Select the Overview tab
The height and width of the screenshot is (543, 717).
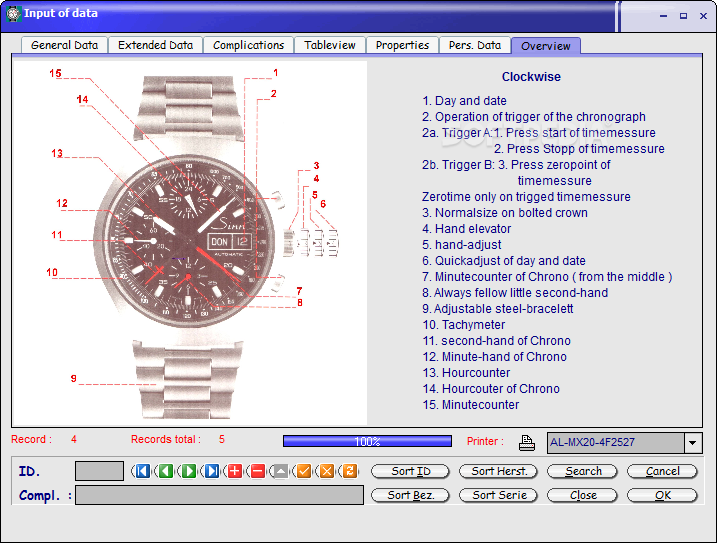point(546,46)
